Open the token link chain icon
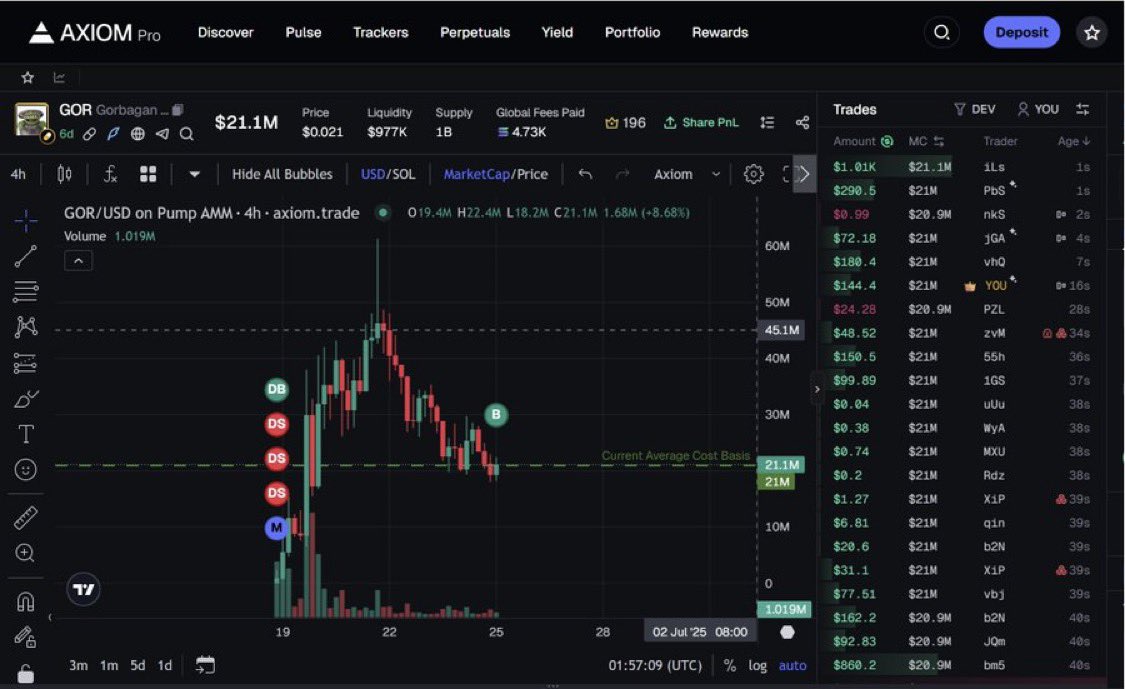Screen dimensions: 1125x689 pyautogui.click(x=89, y=133)
